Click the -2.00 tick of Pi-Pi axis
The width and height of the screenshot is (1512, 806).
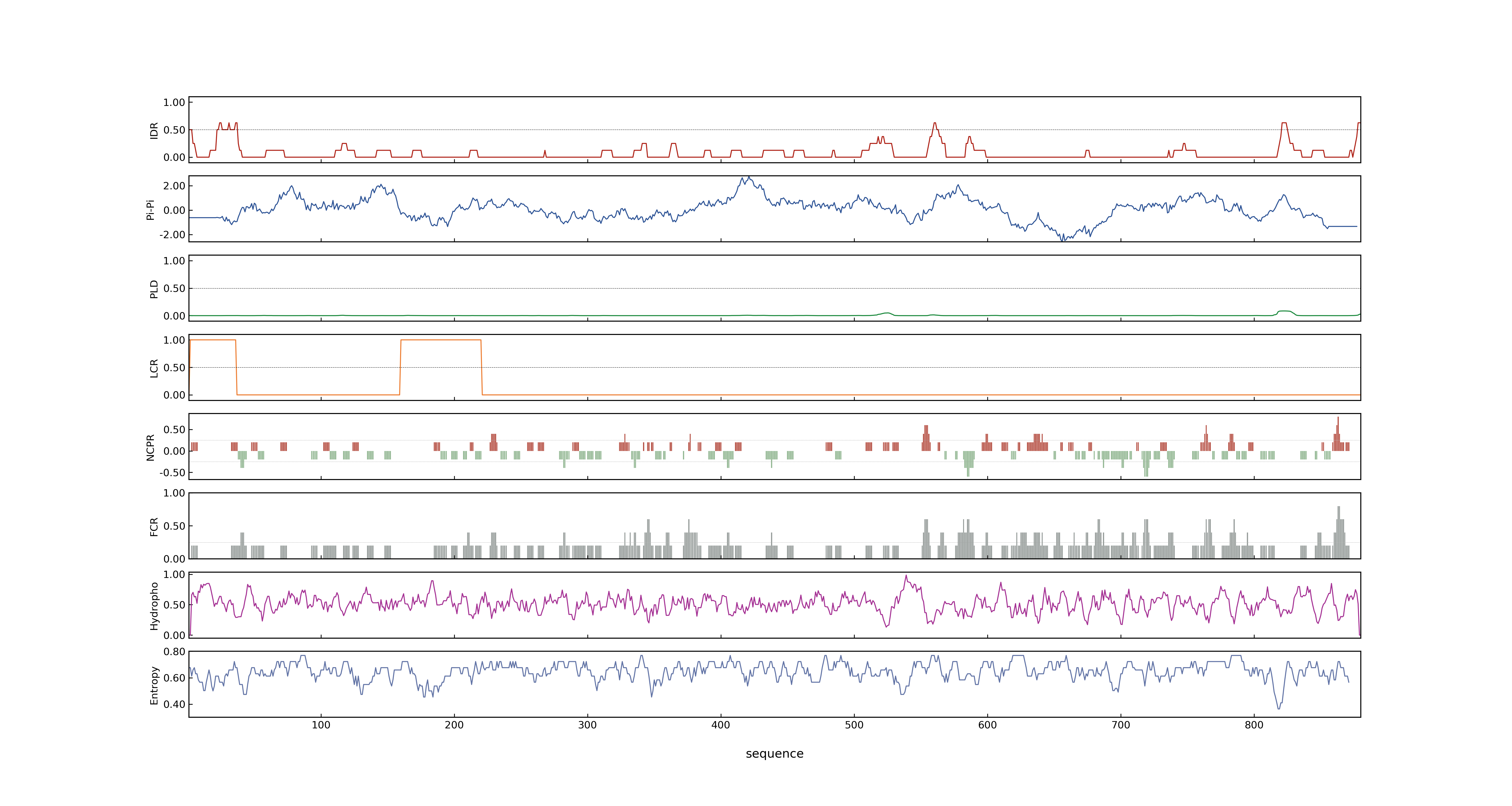click(x=172, y=235)
